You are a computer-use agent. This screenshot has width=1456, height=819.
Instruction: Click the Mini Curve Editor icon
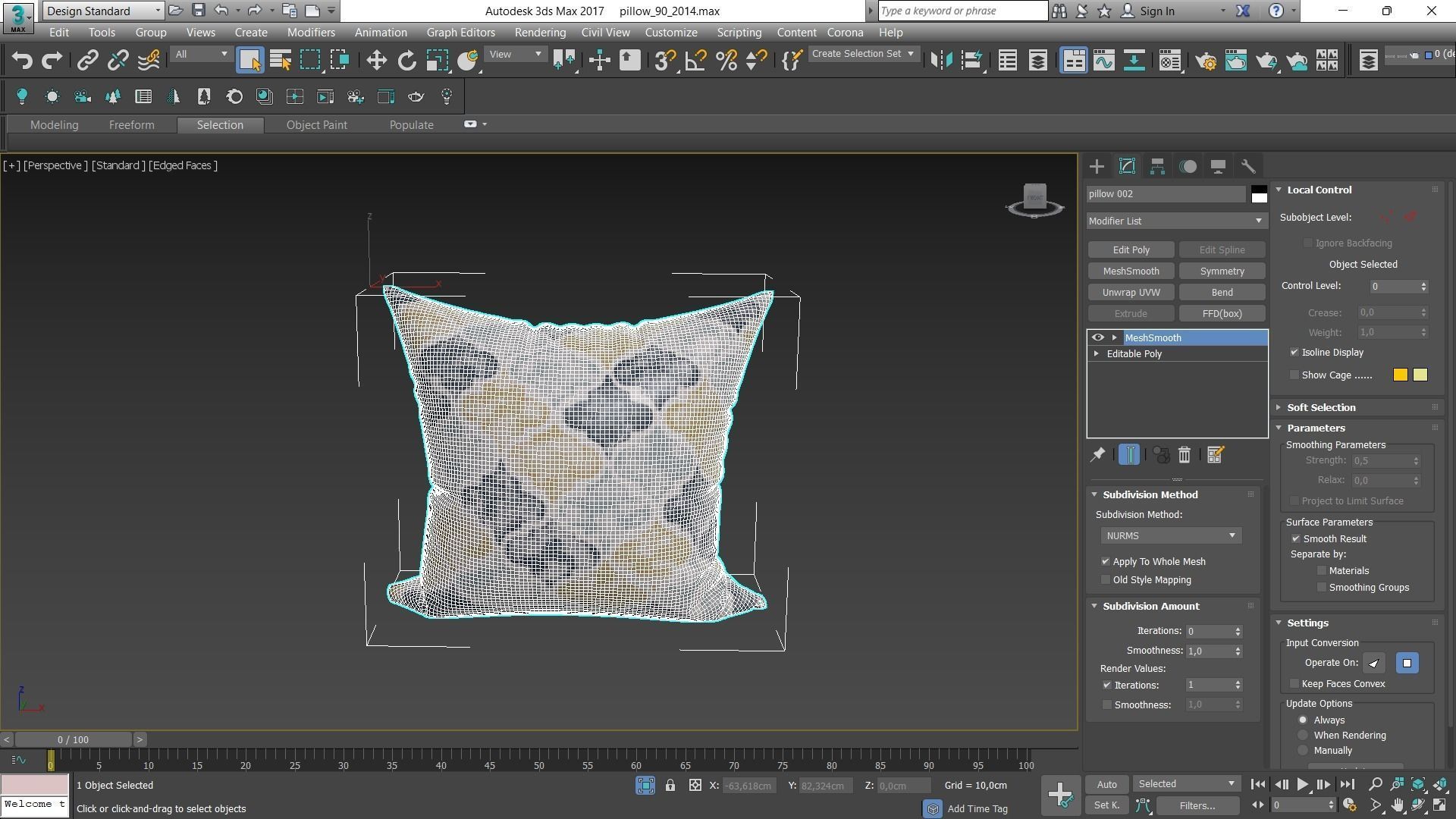tap(18, 759)
